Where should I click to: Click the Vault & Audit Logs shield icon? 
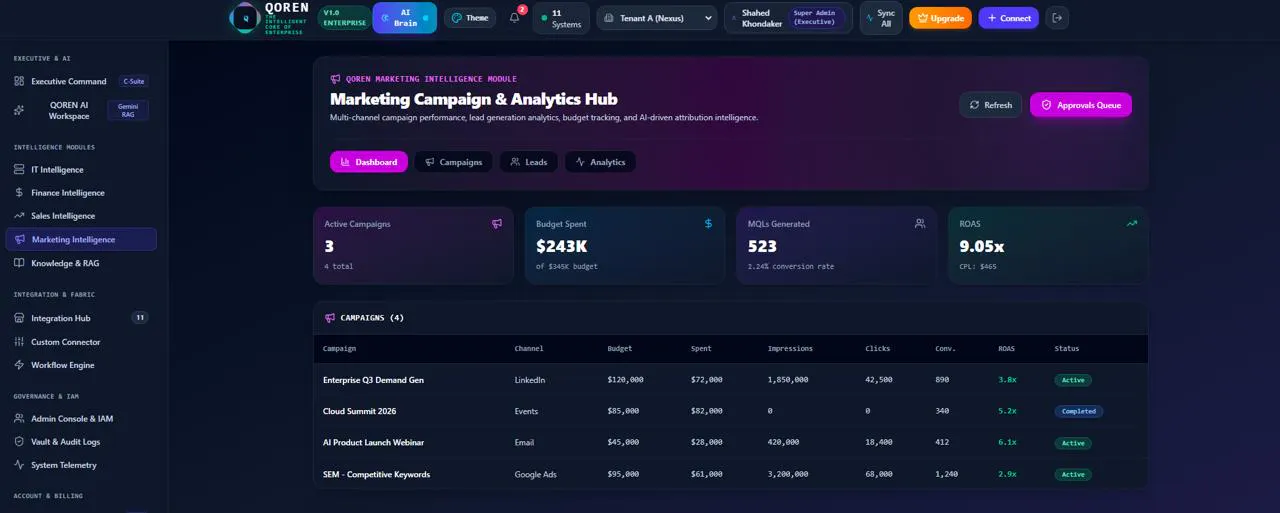click(x=19, y=442)
